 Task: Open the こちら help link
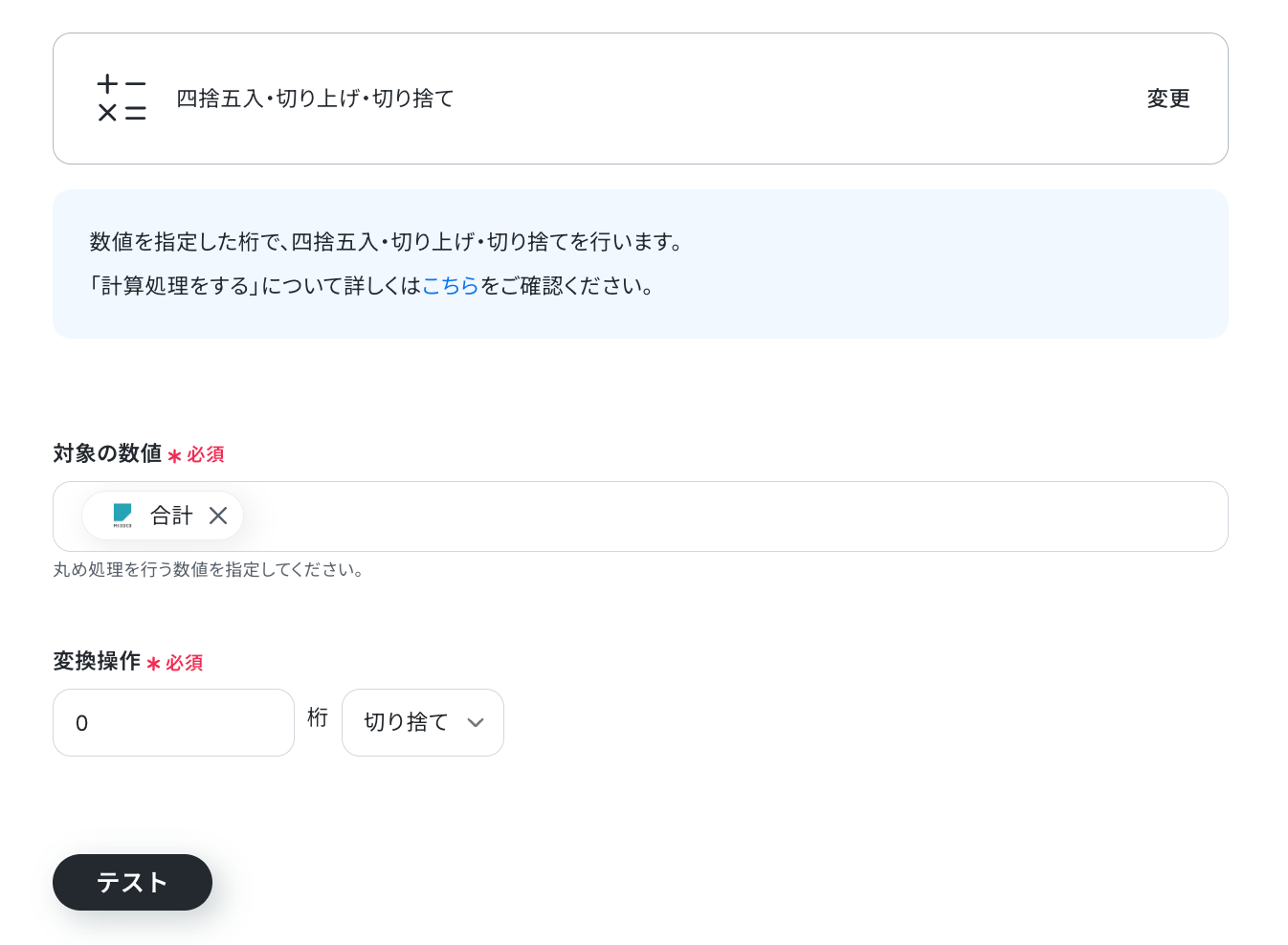450,286
